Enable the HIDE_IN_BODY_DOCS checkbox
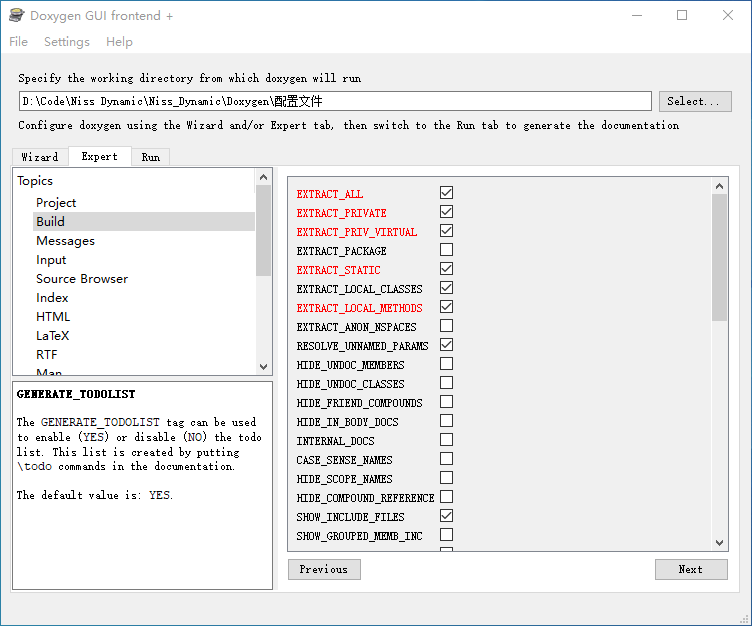Viewport: 752px width, 626px height. (446, 421)
